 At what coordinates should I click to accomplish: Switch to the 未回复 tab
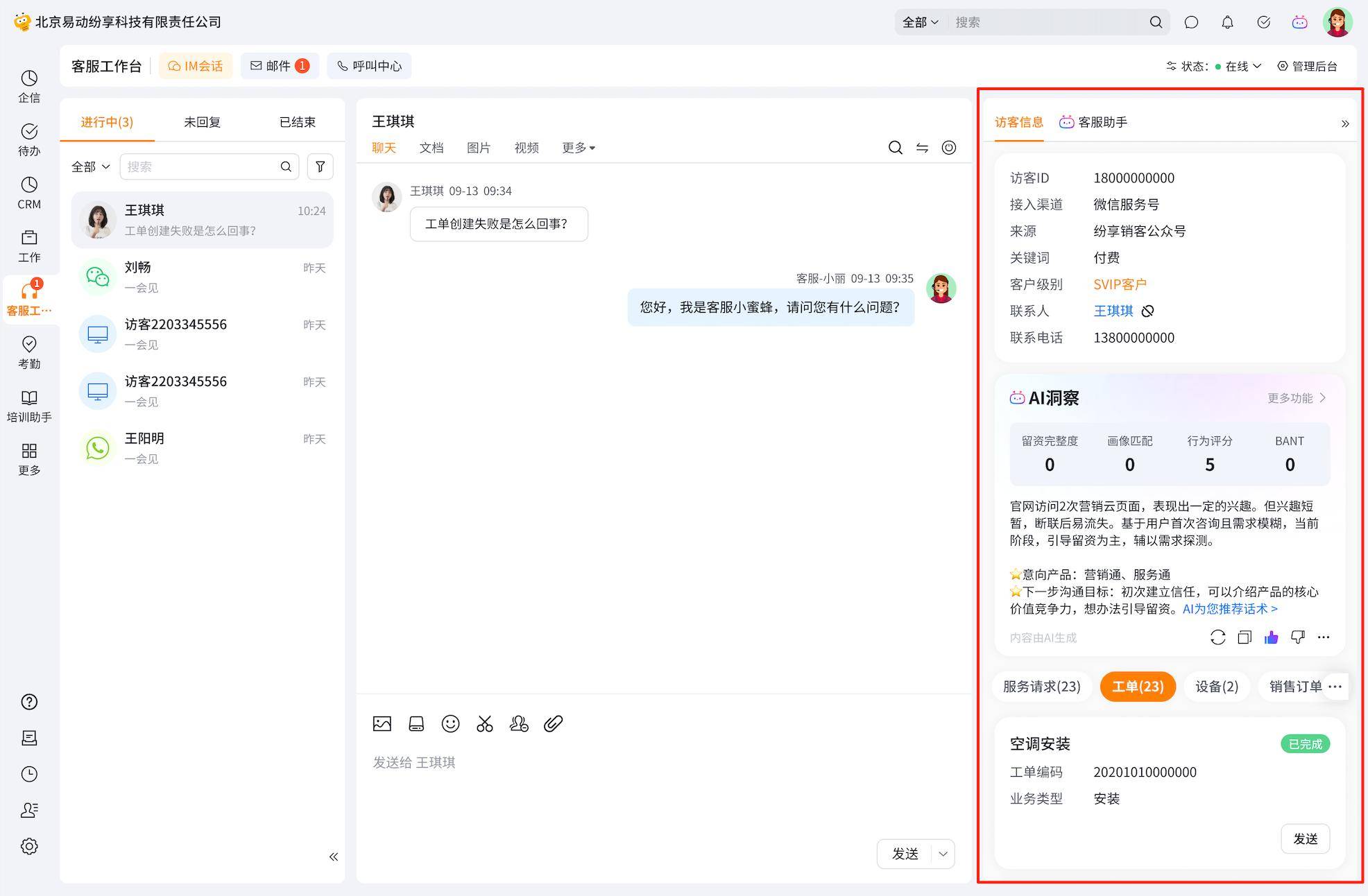[202, 122]
